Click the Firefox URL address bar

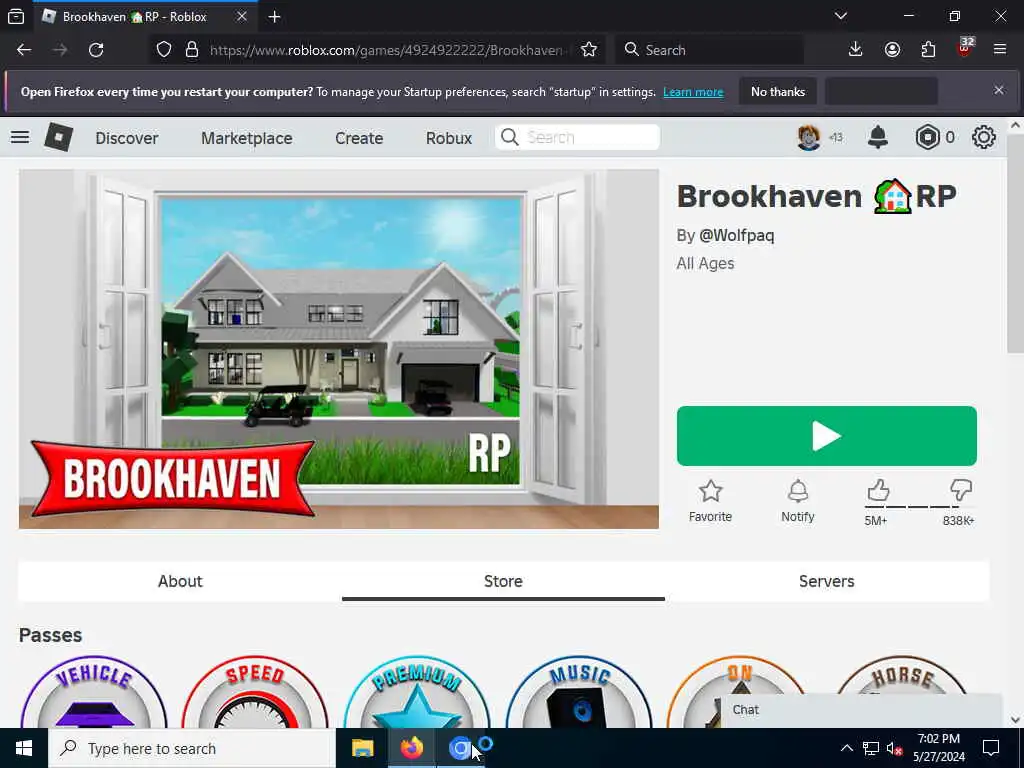391,50
